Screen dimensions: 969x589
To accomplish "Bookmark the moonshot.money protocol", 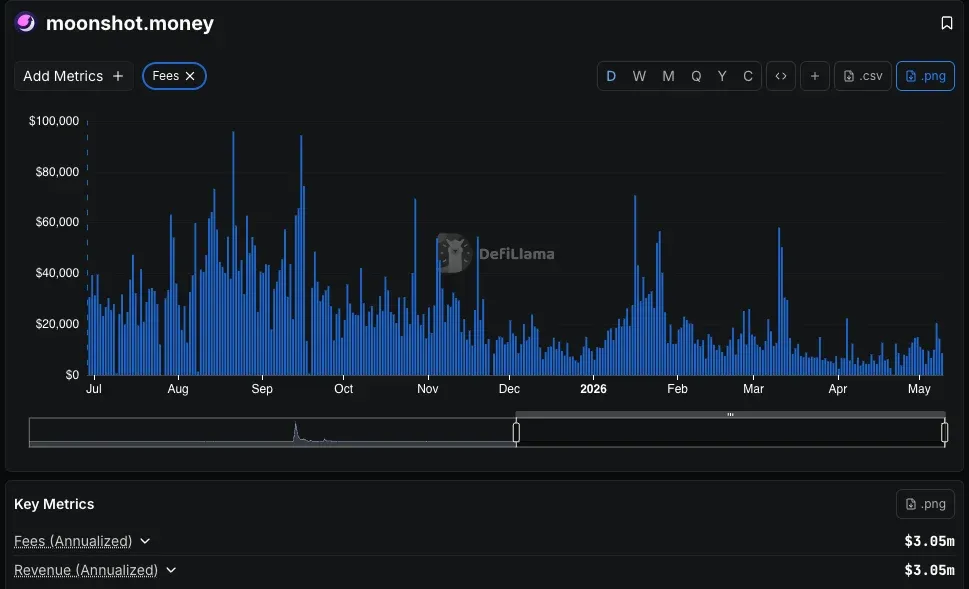I will coord(946,23).
